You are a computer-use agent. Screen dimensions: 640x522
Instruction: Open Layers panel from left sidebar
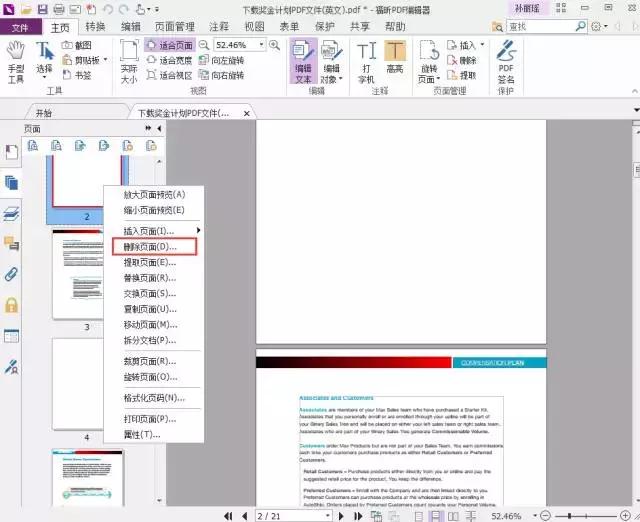(11, 213)
